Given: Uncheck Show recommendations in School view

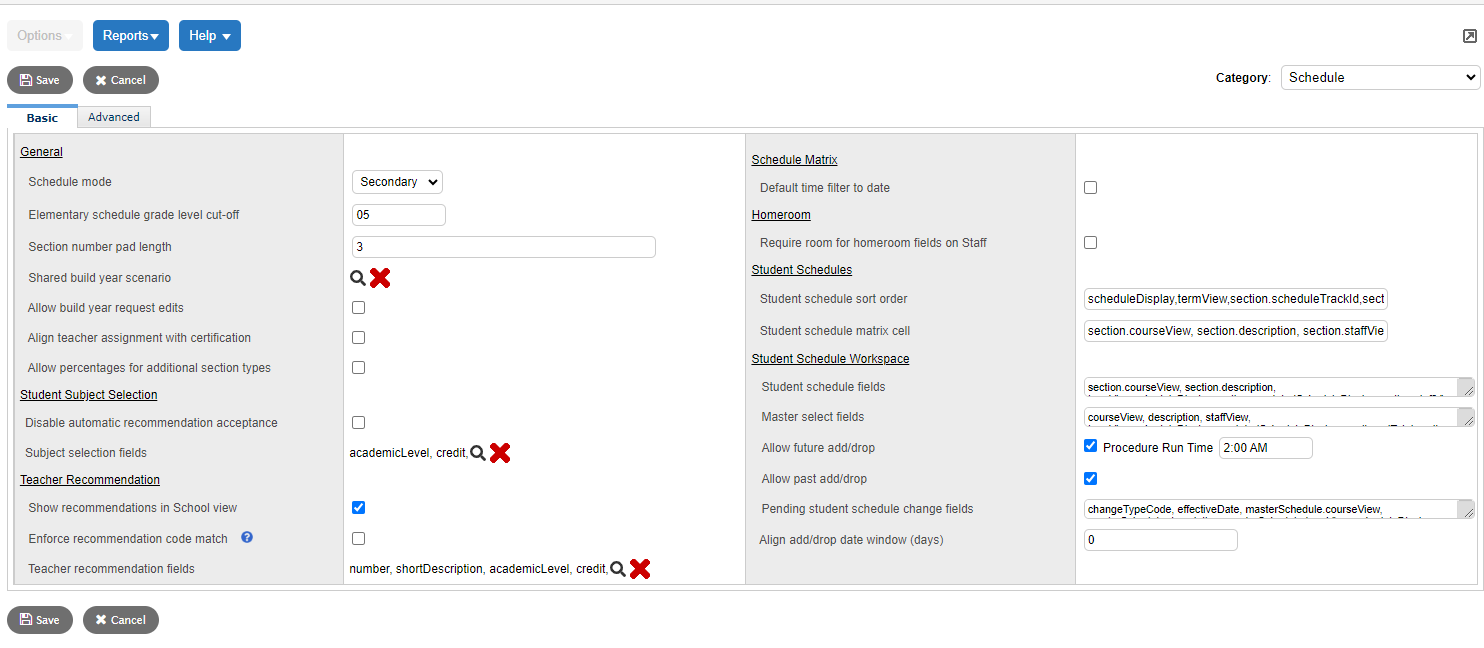Looking at the screenshot, I should click(358, 507).
